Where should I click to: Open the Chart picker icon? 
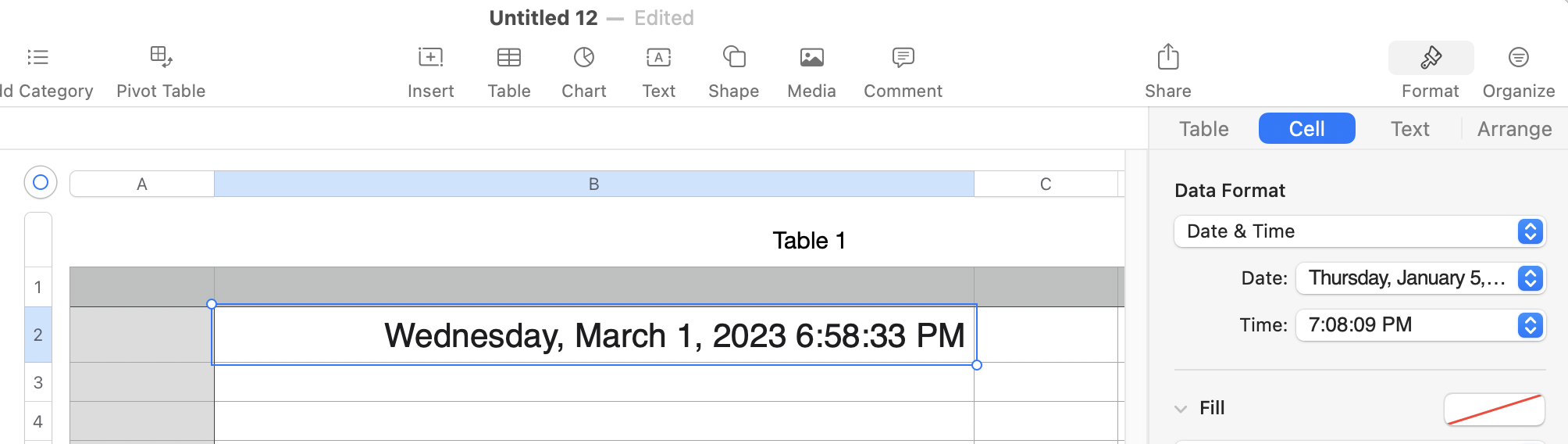coord(584,57)
